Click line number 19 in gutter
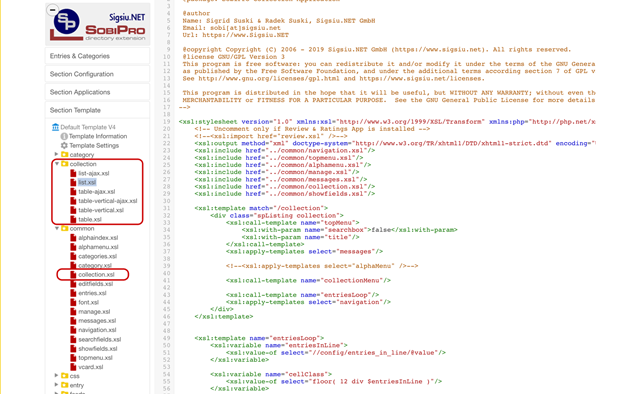This screenshot has width=636, height=394. [166, 122]
